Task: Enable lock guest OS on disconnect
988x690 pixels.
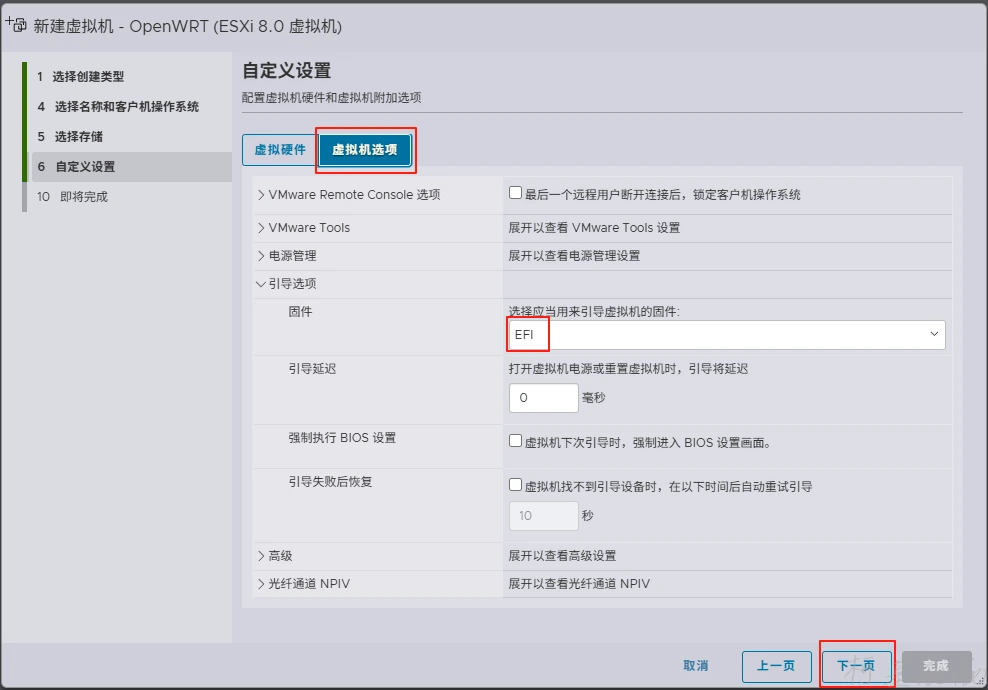Action: (516, 194)
